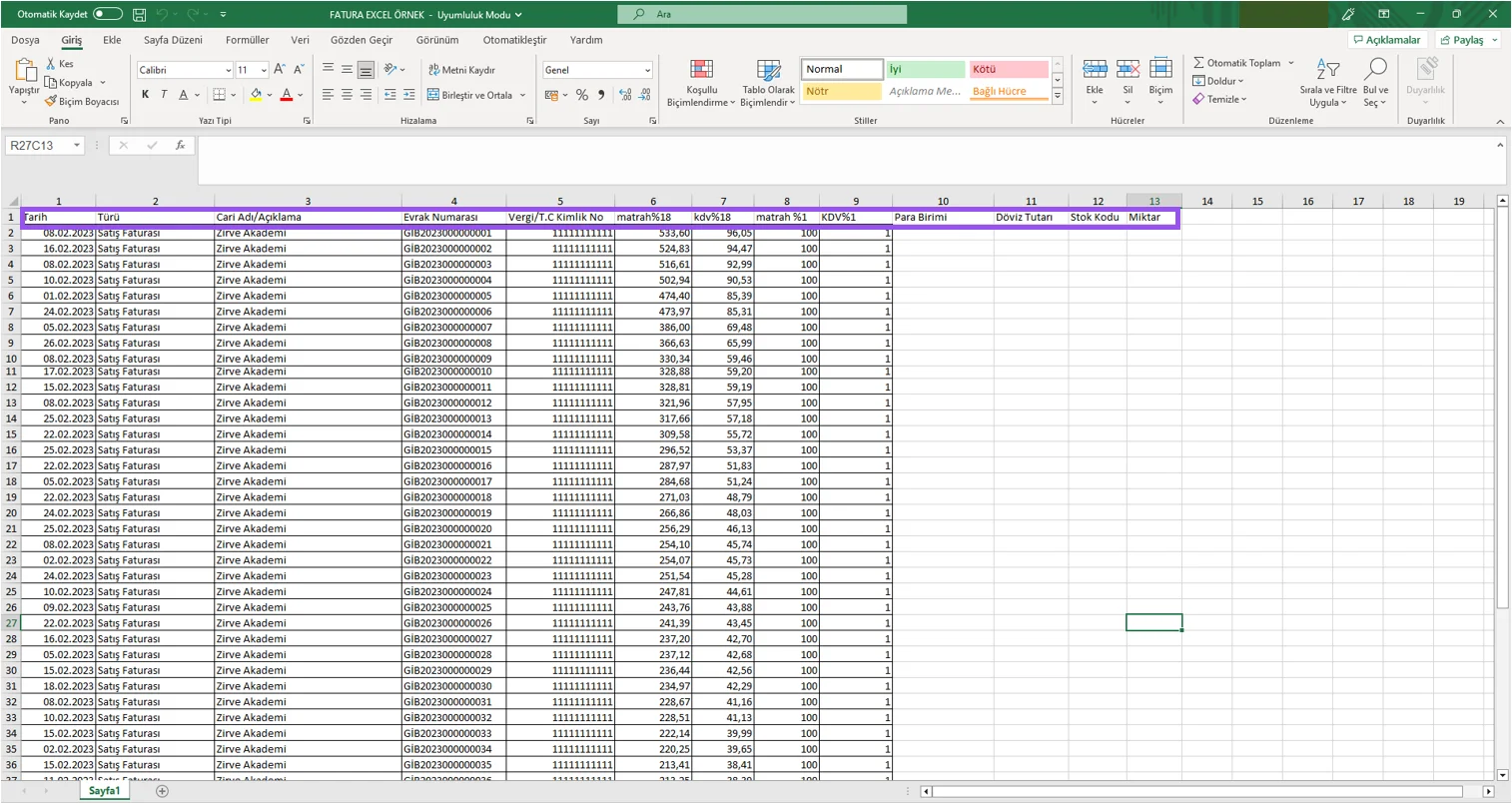Toggle Metni Kaydır wrap text
Screen dimensions: 1512x804
pyautogui.click(x=461, y=70)
